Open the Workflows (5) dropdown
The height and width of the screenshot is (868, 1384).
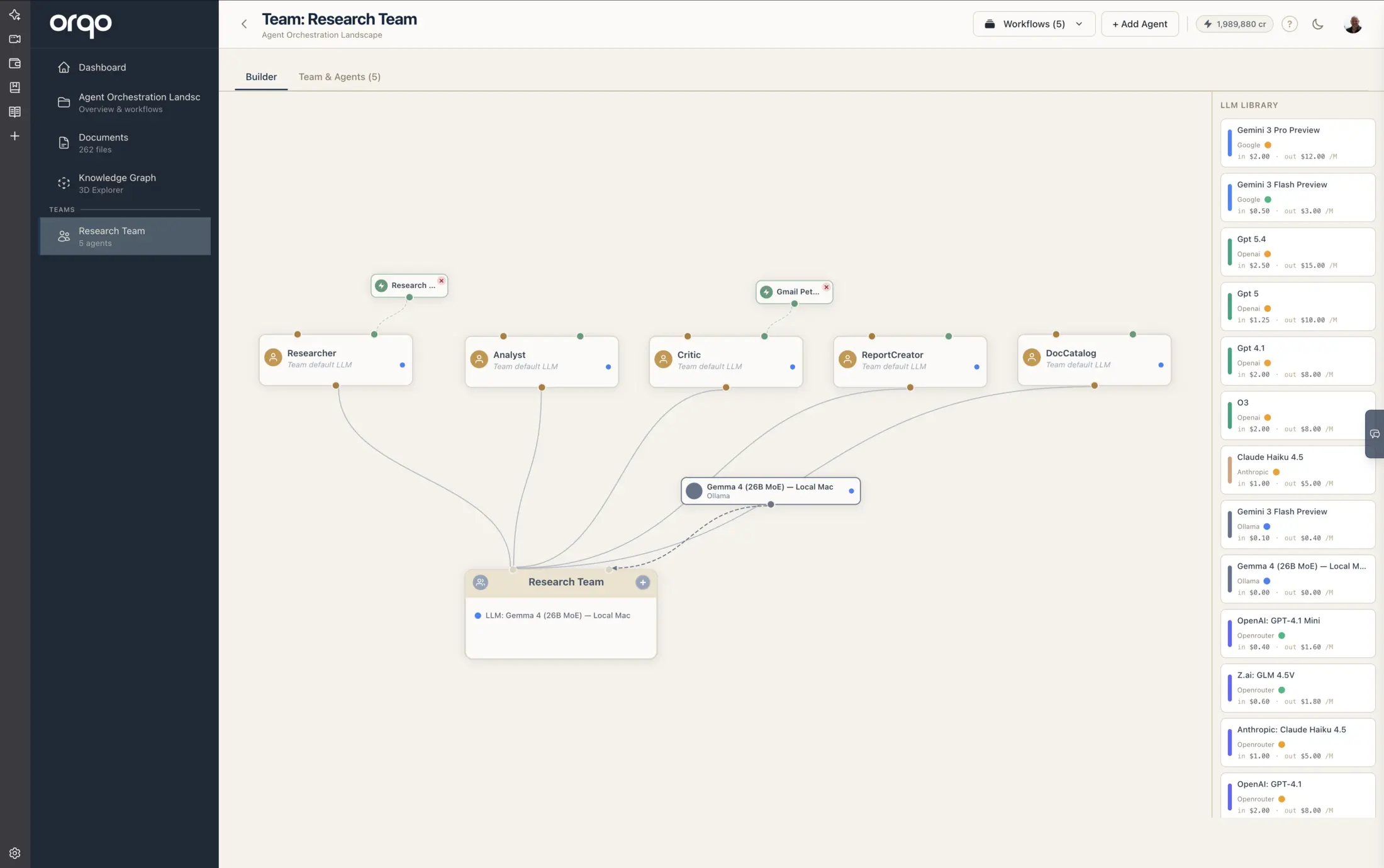click(x=1034, y=24)
